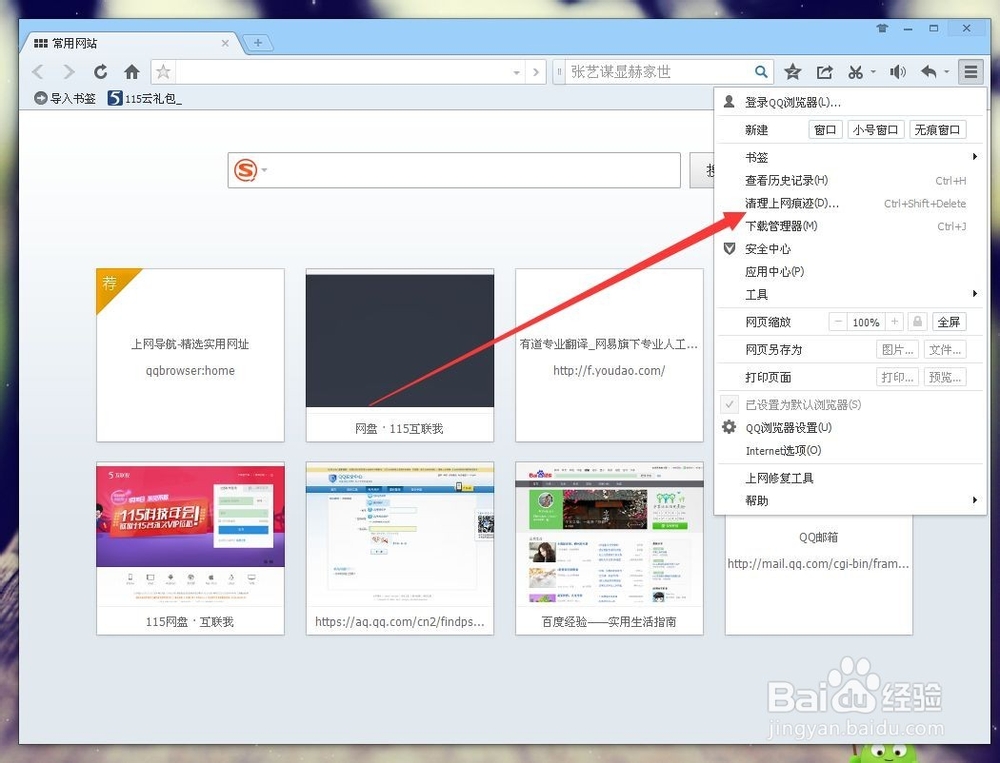Viewport: 1000px width, 763px height.
Task: Open the 115网盘·互联我 thumbnail
Action: 190,548
